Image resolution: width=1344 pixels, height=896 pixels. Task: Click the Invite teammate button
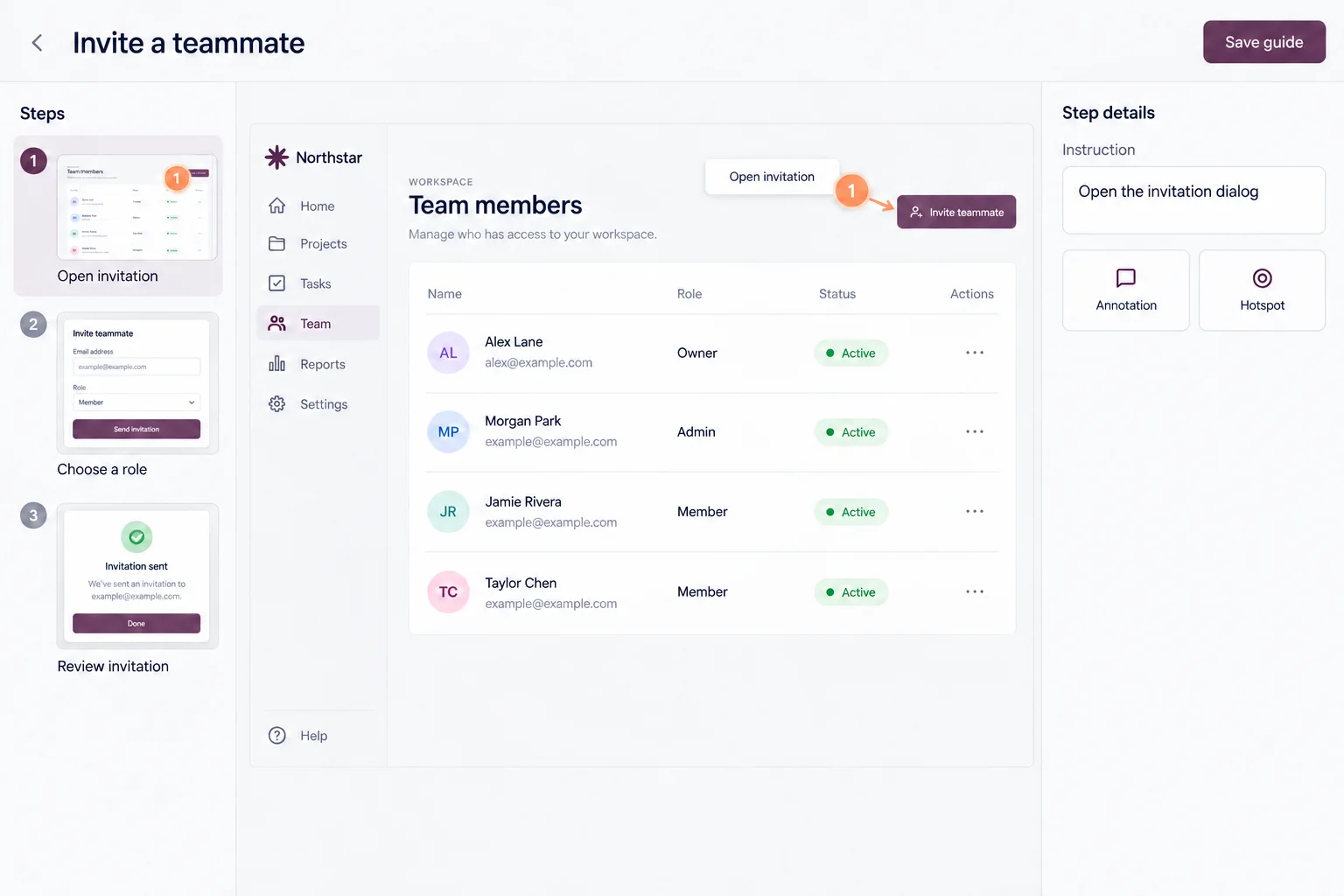(x=956, y=212)
